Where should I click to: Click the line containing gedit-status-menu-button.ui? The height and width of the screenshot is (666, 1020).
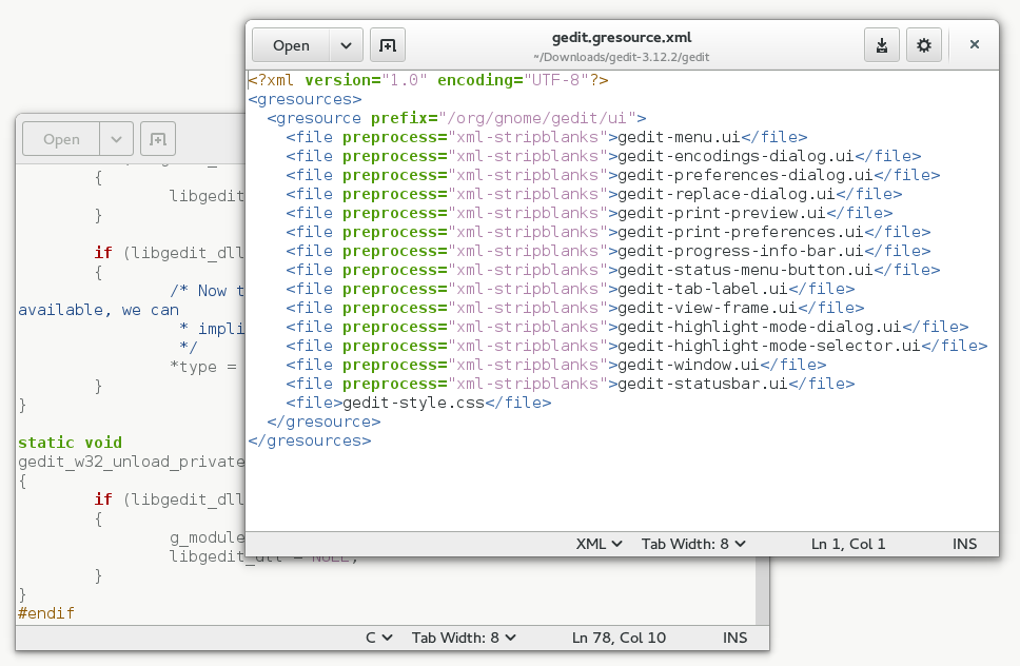613,269
